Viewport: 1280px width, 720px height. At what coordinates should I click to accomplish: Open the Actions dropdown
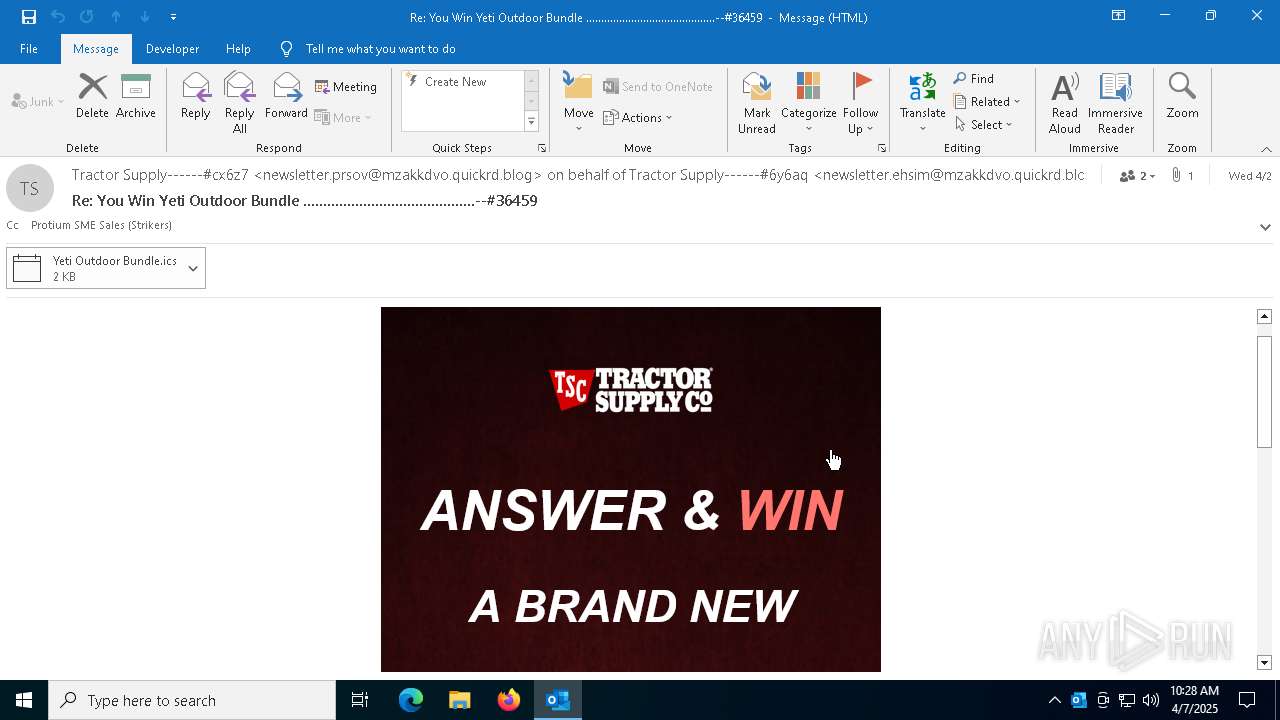638,118
